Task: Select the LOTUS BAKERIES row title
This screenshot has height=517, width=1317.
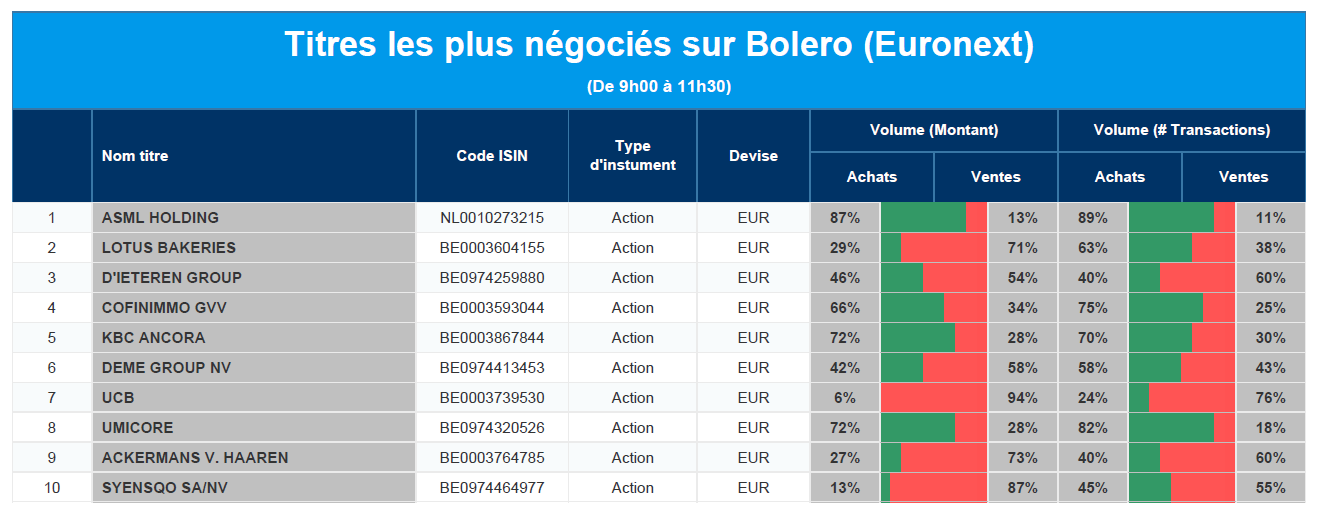Action: (x=168, y=248)
